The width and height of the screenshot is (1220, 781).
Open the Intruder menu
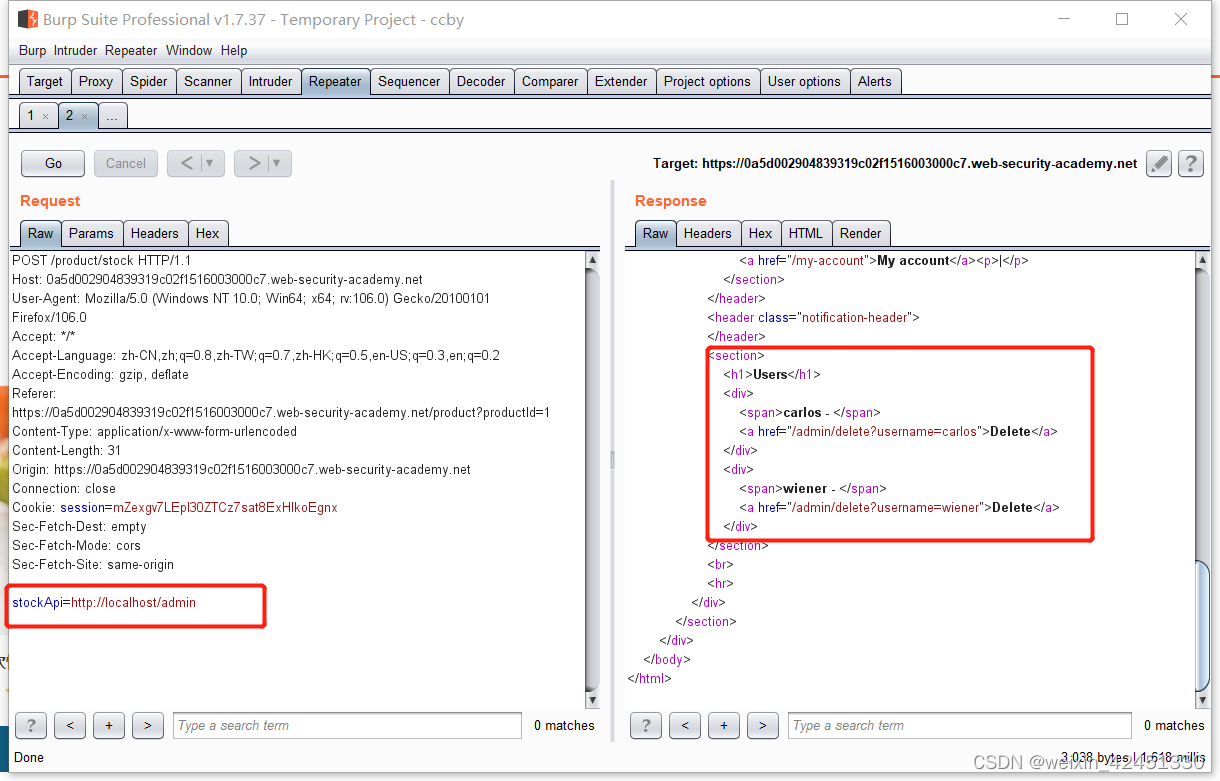click(x=76, y=50)
